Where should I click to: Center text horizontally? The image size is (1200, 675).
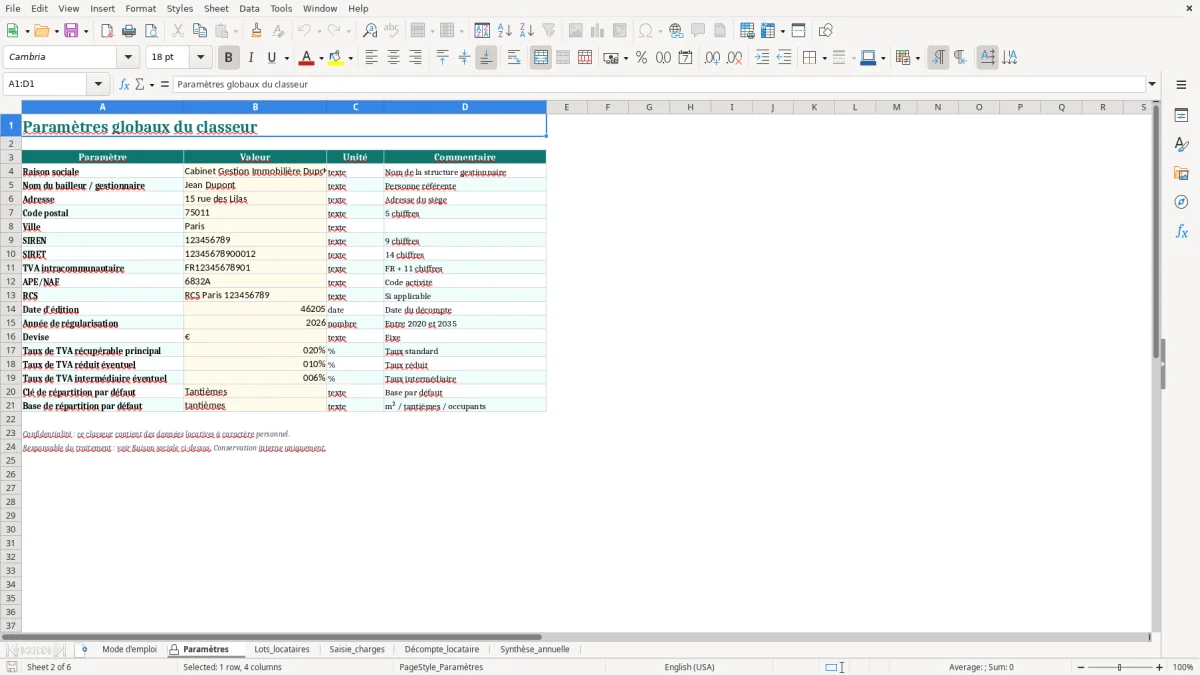(394, 58)
